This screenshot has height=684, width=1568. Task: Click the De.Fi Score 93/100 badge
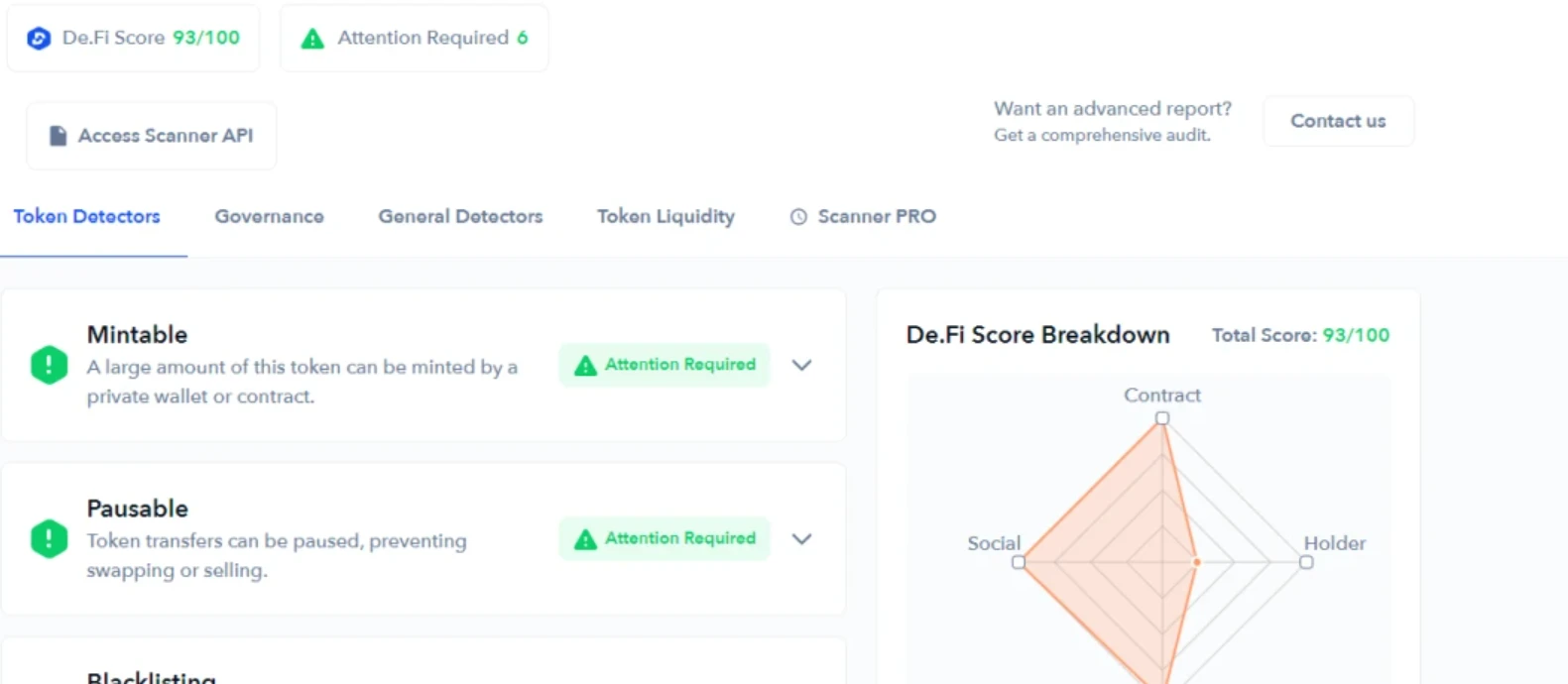[134, 39]
